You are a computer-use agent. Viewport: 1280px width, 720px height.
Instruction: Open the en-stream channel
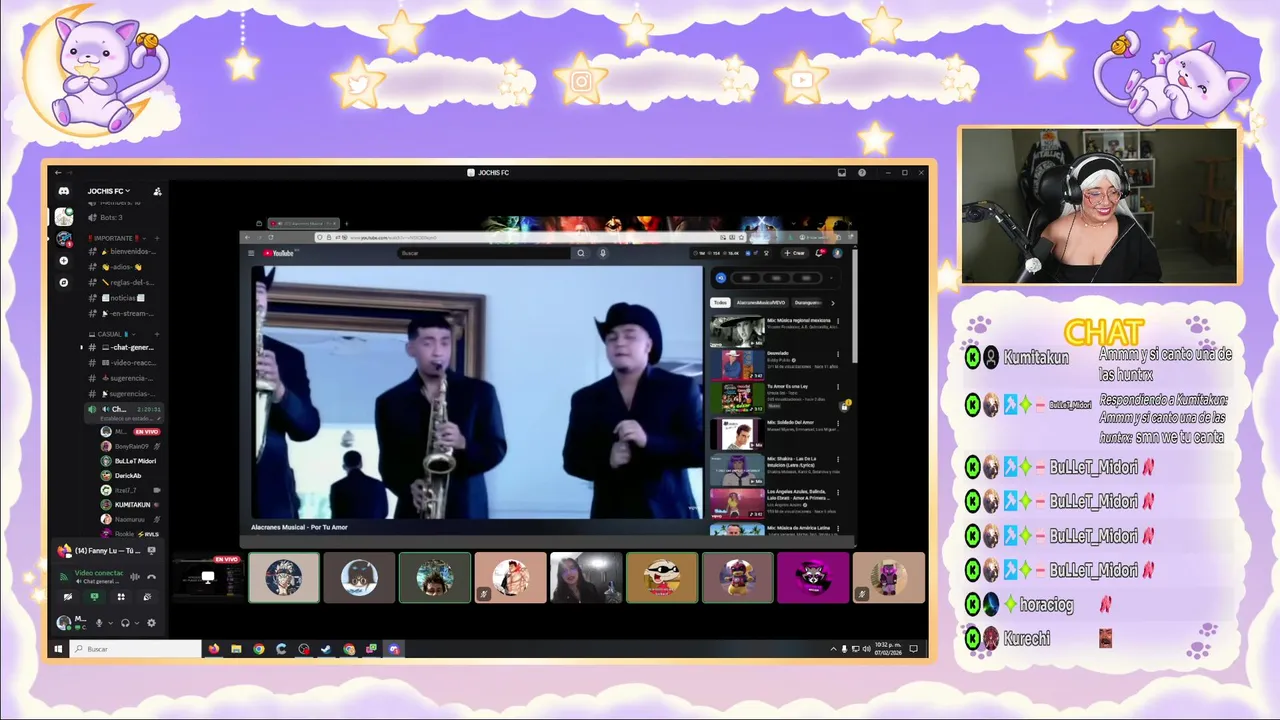[x=122, y=313]
